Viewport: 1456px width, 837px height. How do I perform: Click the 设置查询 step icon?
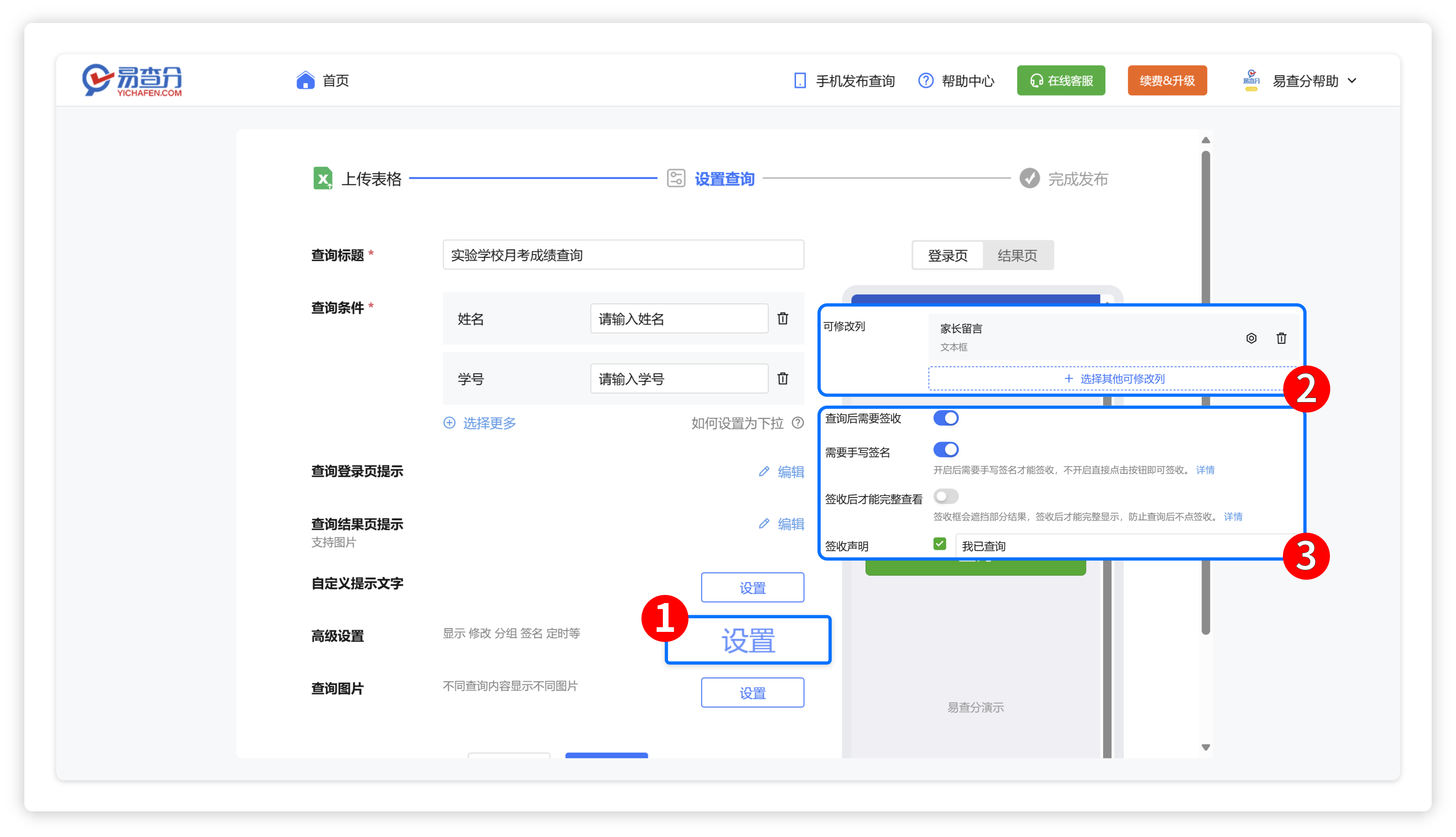click(x=676, y=178)
